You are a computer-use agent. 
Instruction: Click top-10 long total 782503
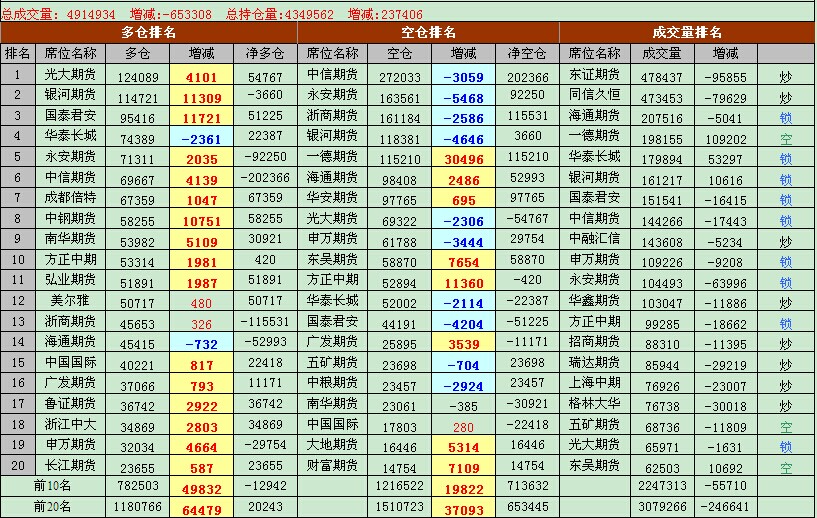pyautogui.click(x=138, y=486)
